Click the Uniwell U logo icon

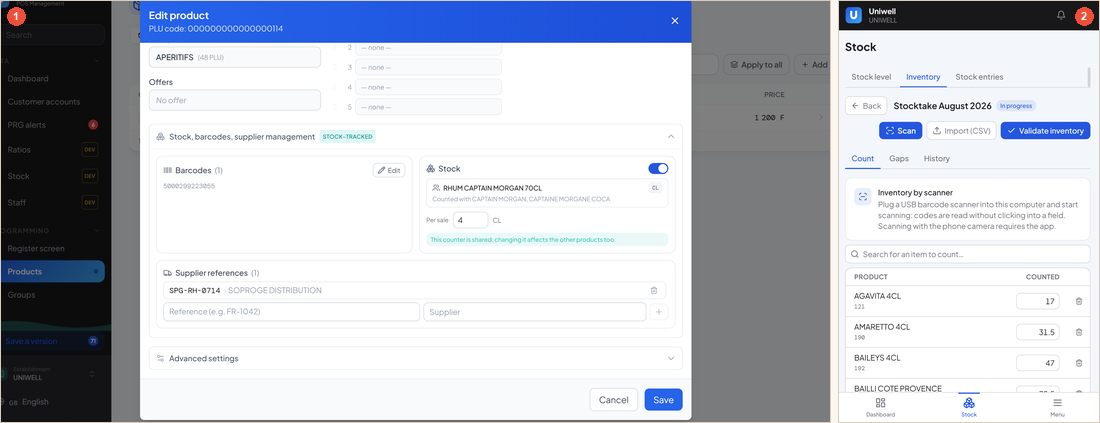pyautogui.click(x=854, y=15)
